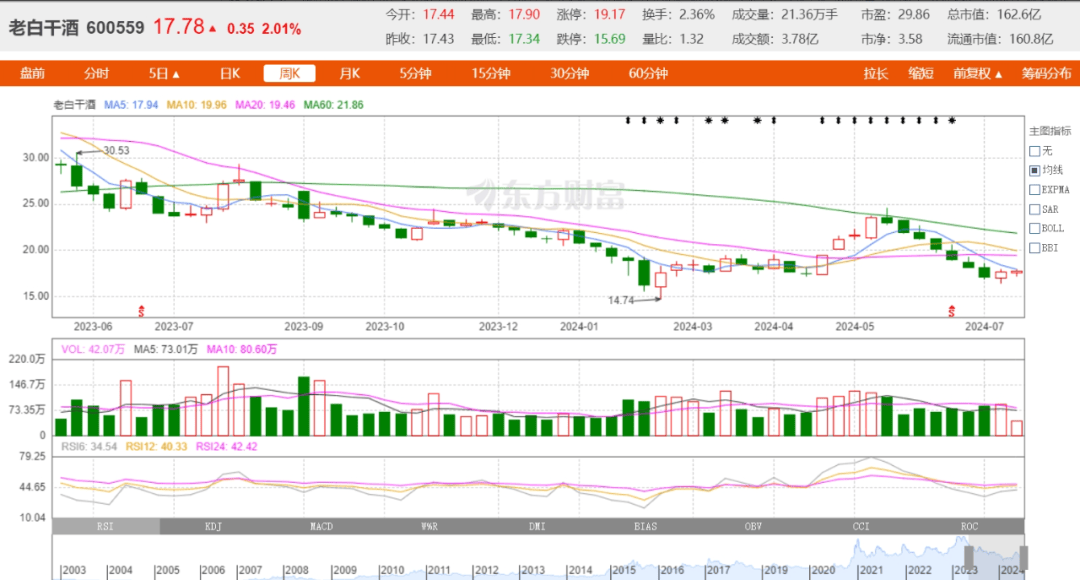Click the leftmost arrow event marker above chart
The height and width of the screenshot is (580, 1080).
[628, 121]
